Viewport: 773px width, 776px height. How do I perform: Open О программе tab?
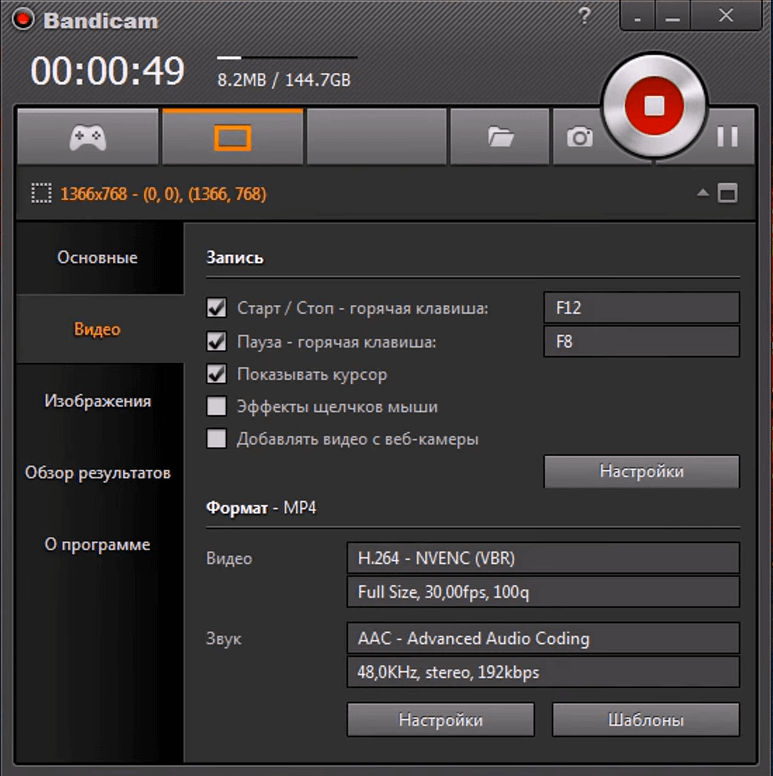click(97, 544)
